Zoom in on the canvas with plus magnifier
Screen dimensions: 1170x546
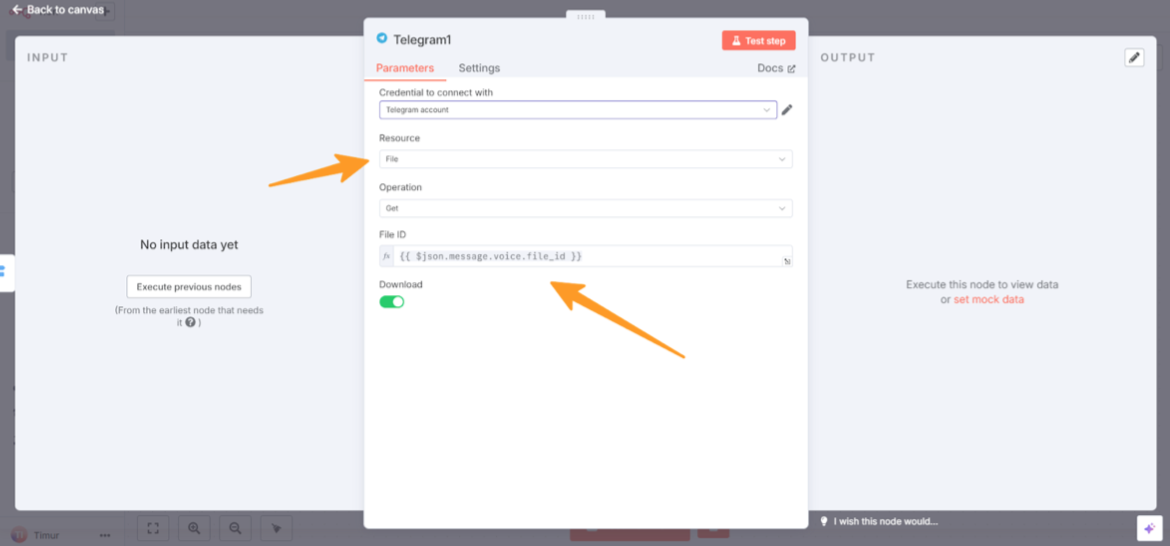[194, 527]
